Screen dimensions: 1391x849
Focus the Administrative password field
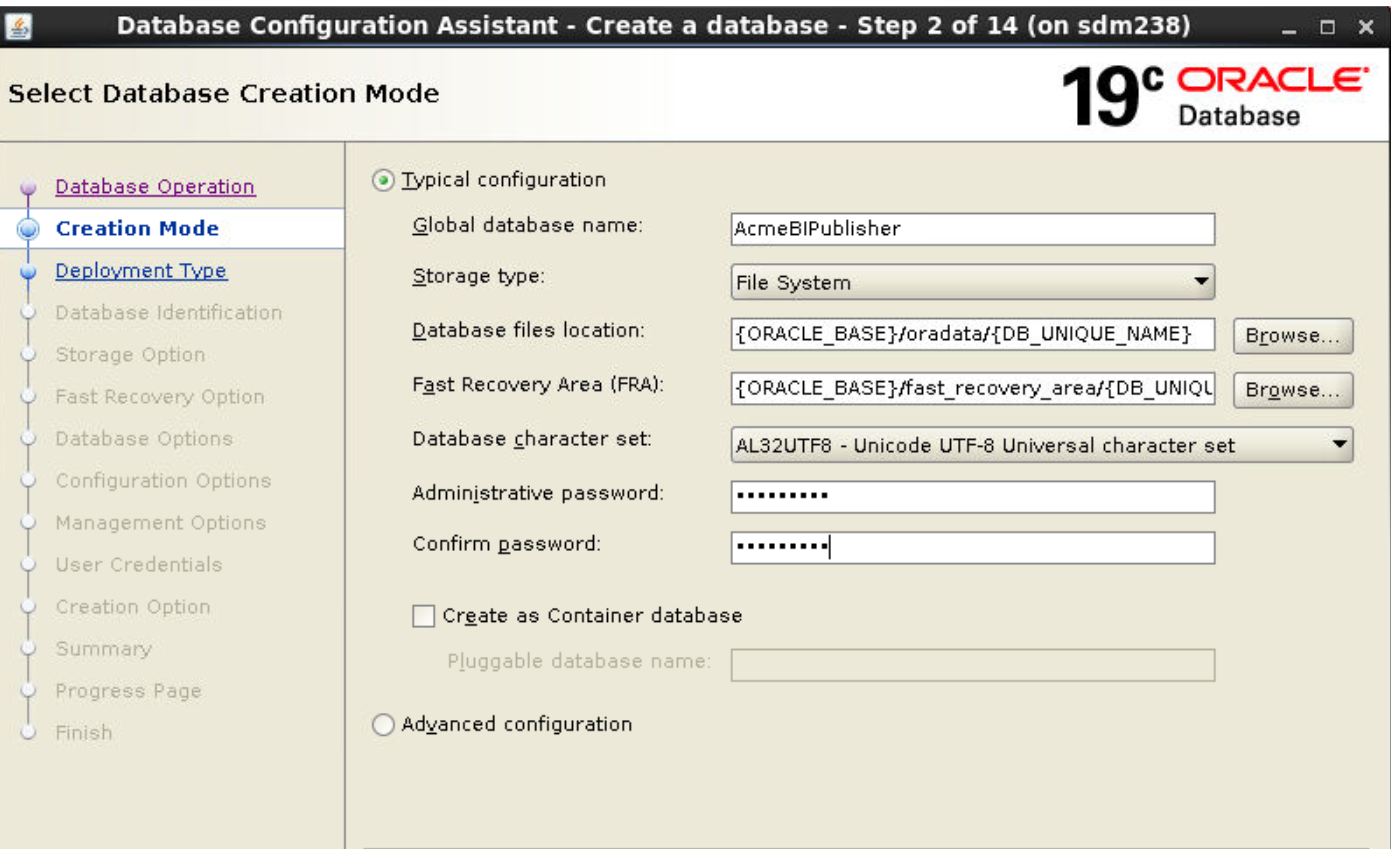coord(973,496)
